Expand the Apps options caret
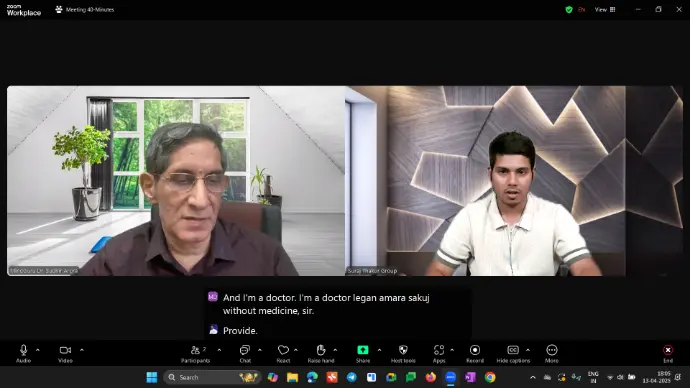690x388 pixels. (x=452, y=350)
